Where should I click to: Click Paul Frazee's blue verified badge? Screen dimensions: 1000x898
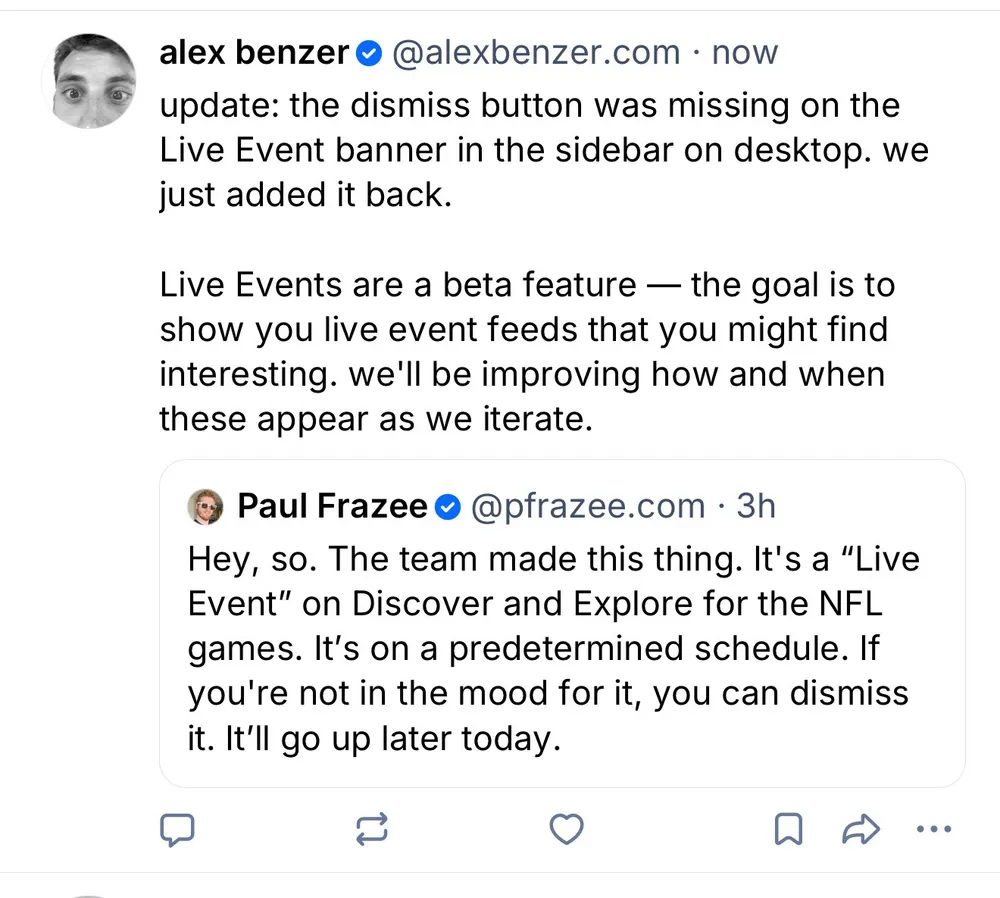click(449, 507)
